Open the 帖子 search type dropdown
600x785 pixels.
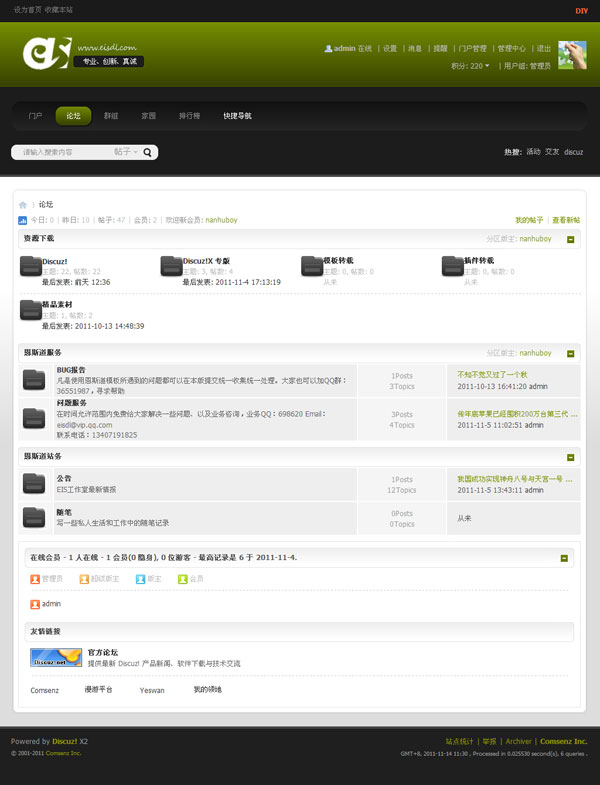tap(126, 152)
